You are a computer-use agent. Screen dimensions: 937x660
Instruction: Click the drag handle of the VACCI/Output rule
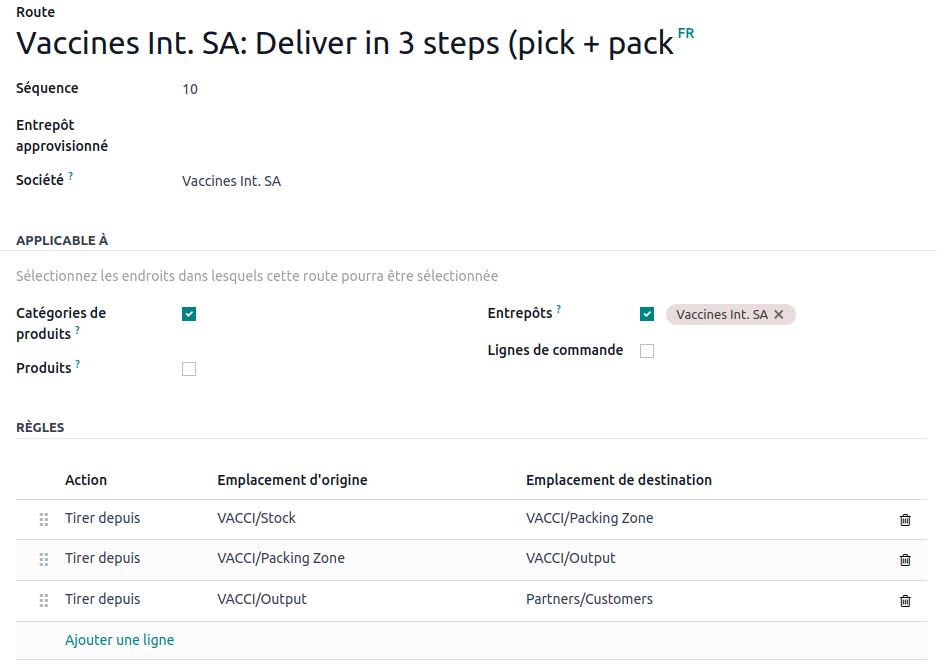[x=43, y=601]
